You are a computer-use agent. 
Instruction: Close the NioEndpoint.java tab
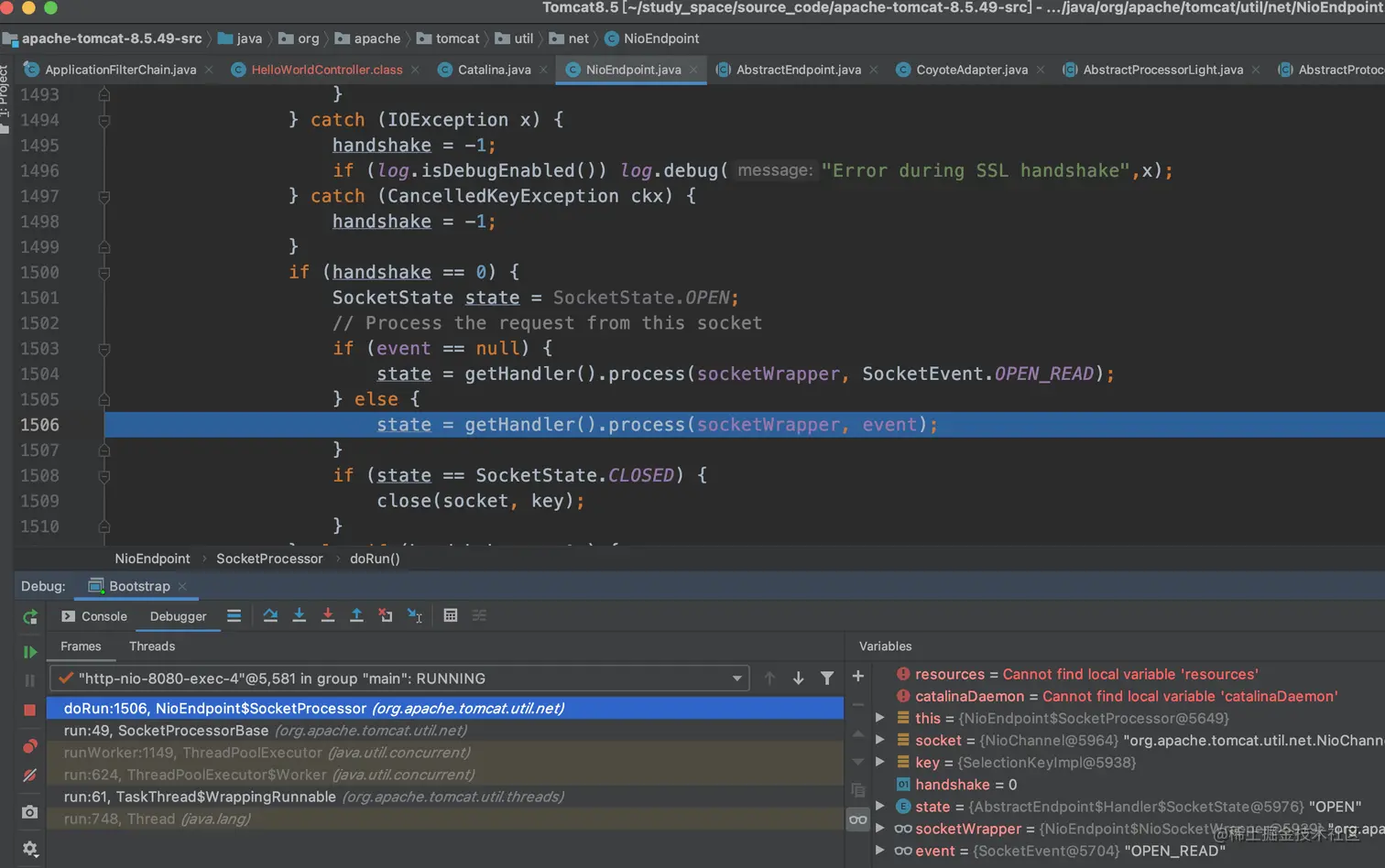coord(693,70)
